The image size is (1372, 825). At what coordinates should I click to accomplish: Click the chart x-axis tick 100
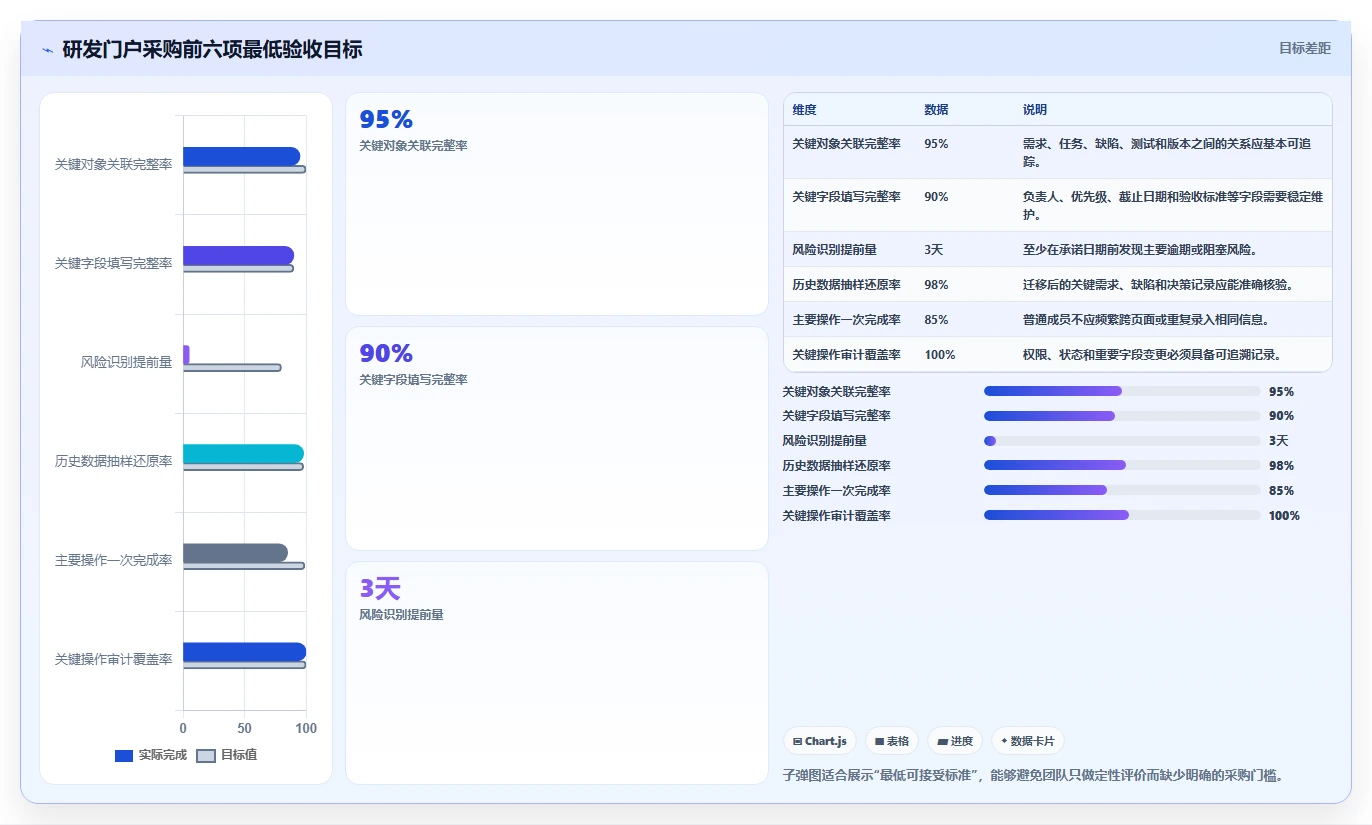(306, 729)
